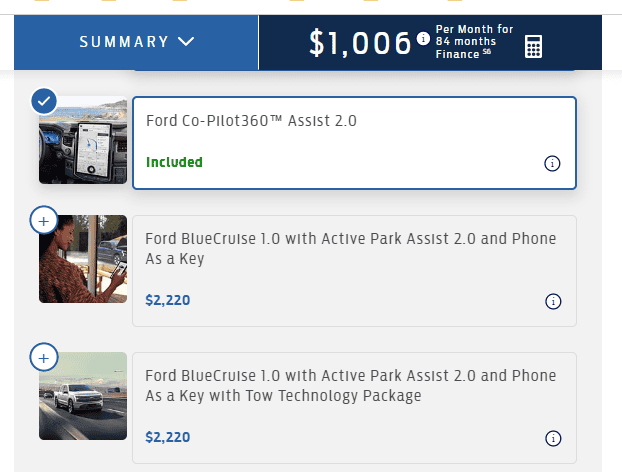The image size is (622, 472).
Task: Open the payment calculator icon
Action: [533, 48]
